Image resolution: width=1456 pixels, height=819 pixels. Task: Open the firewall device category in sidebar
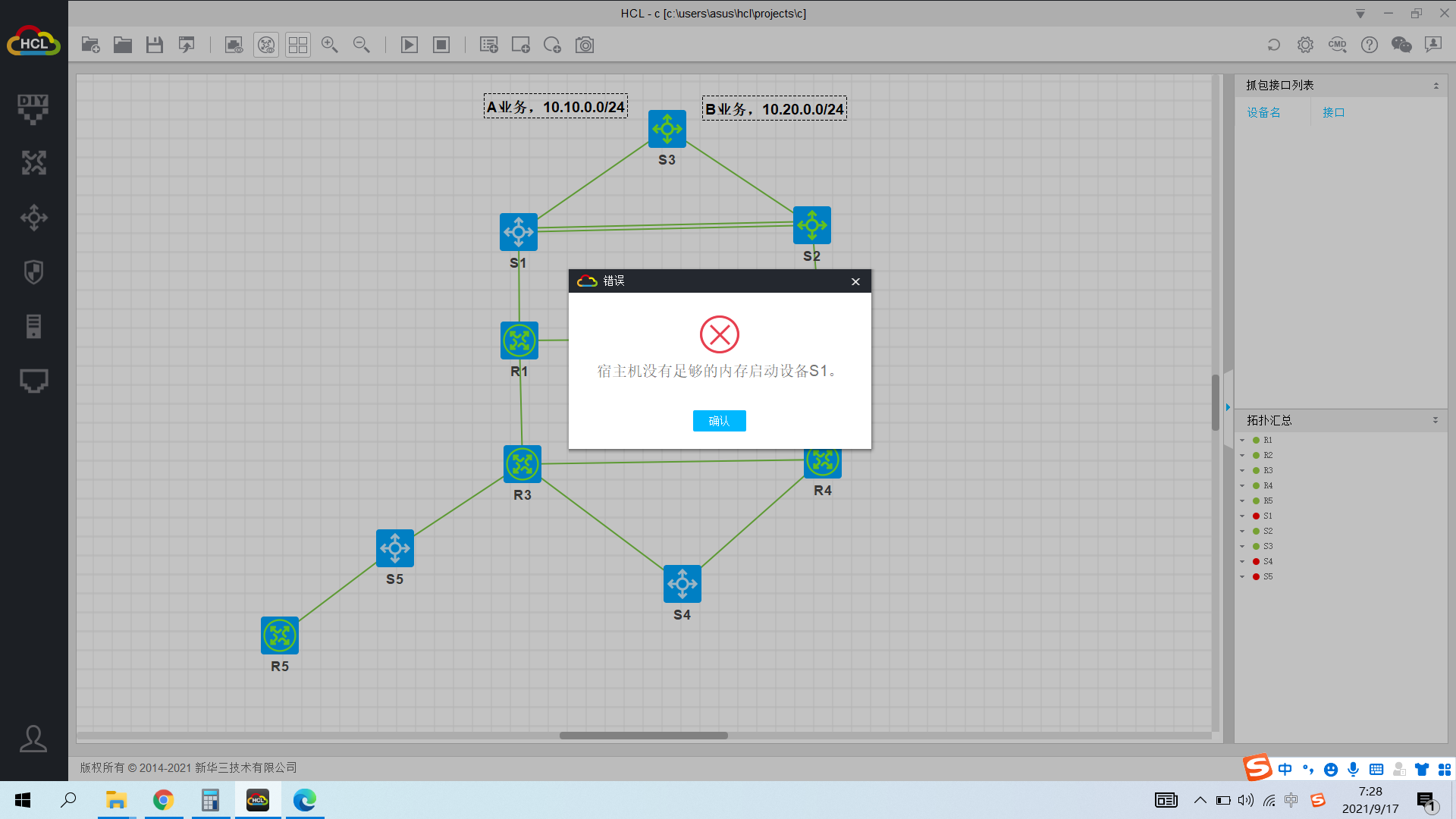[33, 272]
